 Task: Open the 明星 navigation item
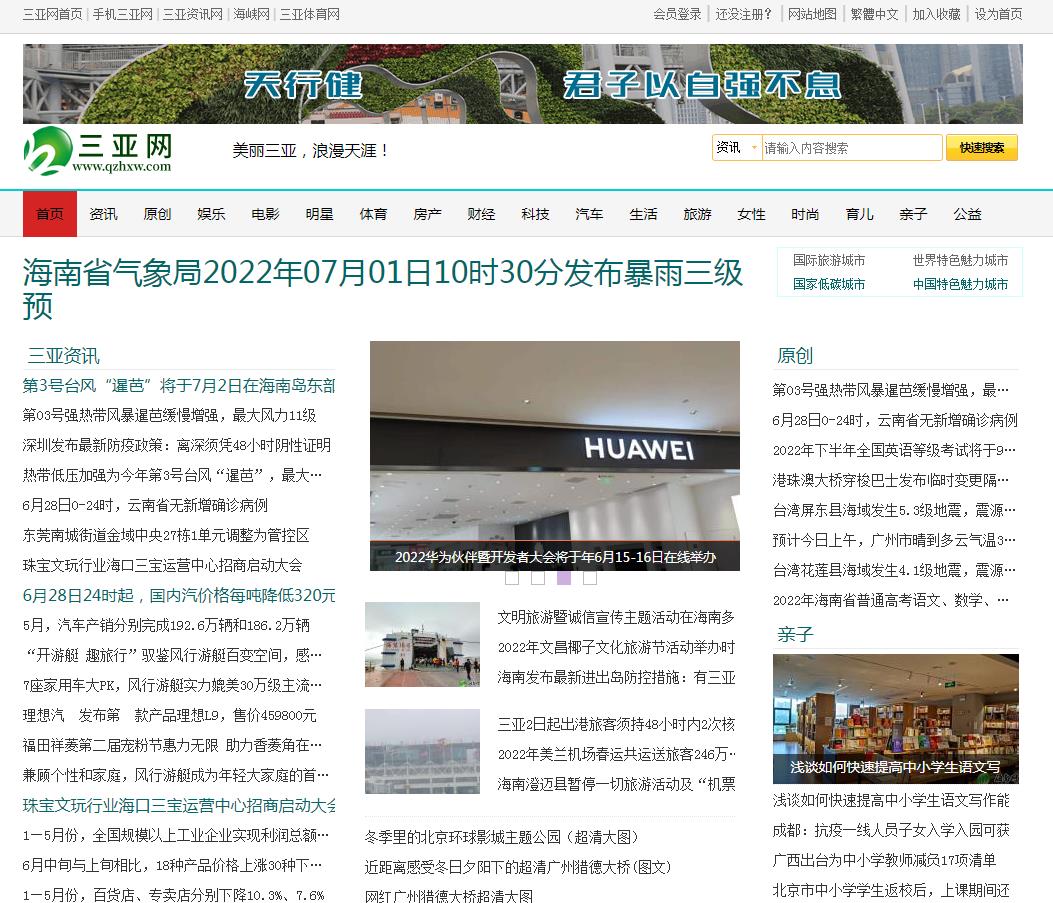pyautogui.click(x=319, y=214)
